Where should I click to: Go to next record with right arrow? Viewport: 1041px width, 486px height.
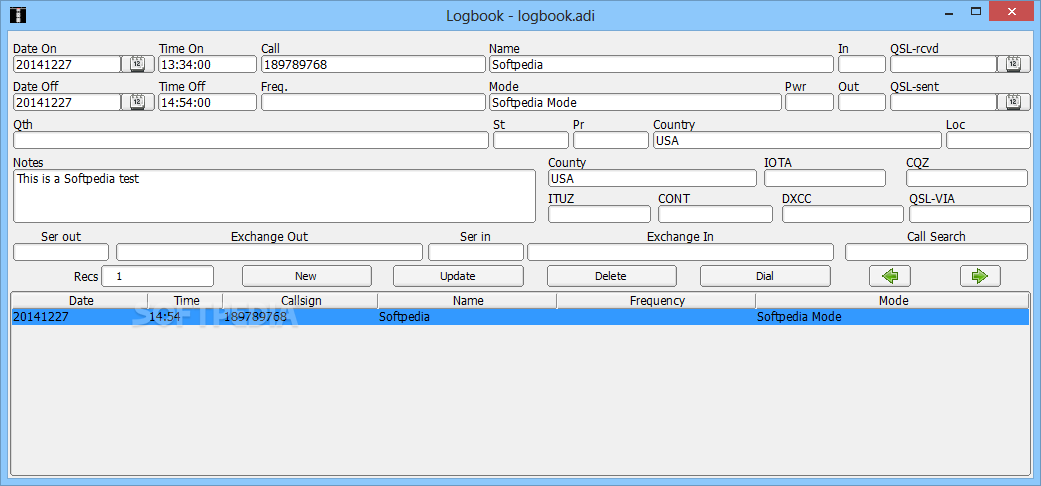click(x=980, y=276)
